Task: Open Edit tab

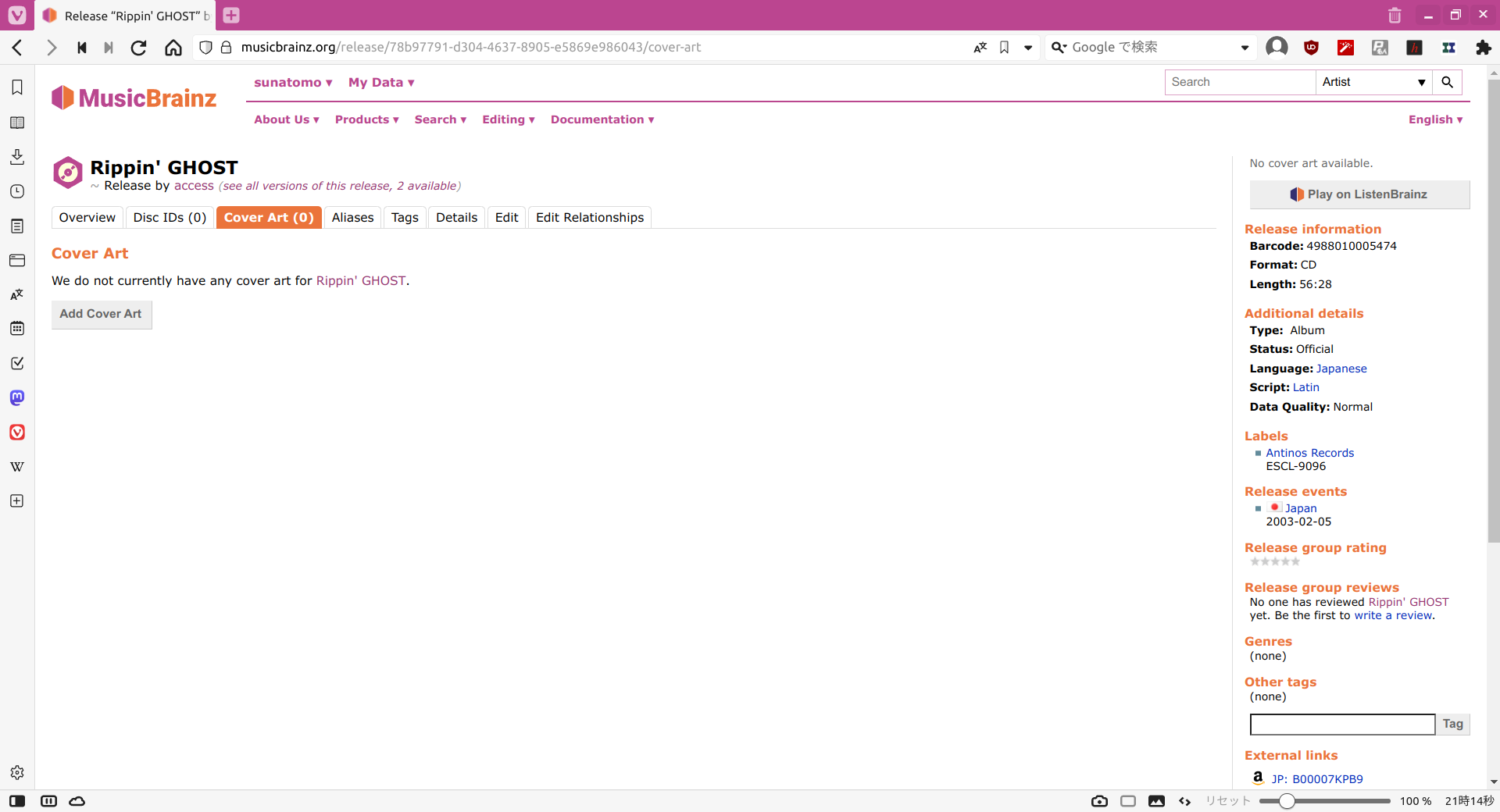Action: pyautogui.click(x=507, y=218)
